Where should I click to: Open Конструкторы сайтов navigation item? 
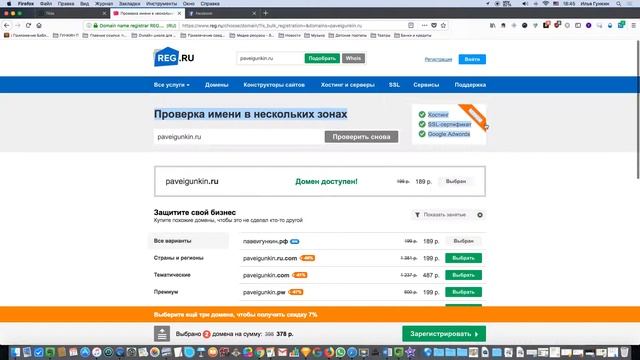[274, 85]
